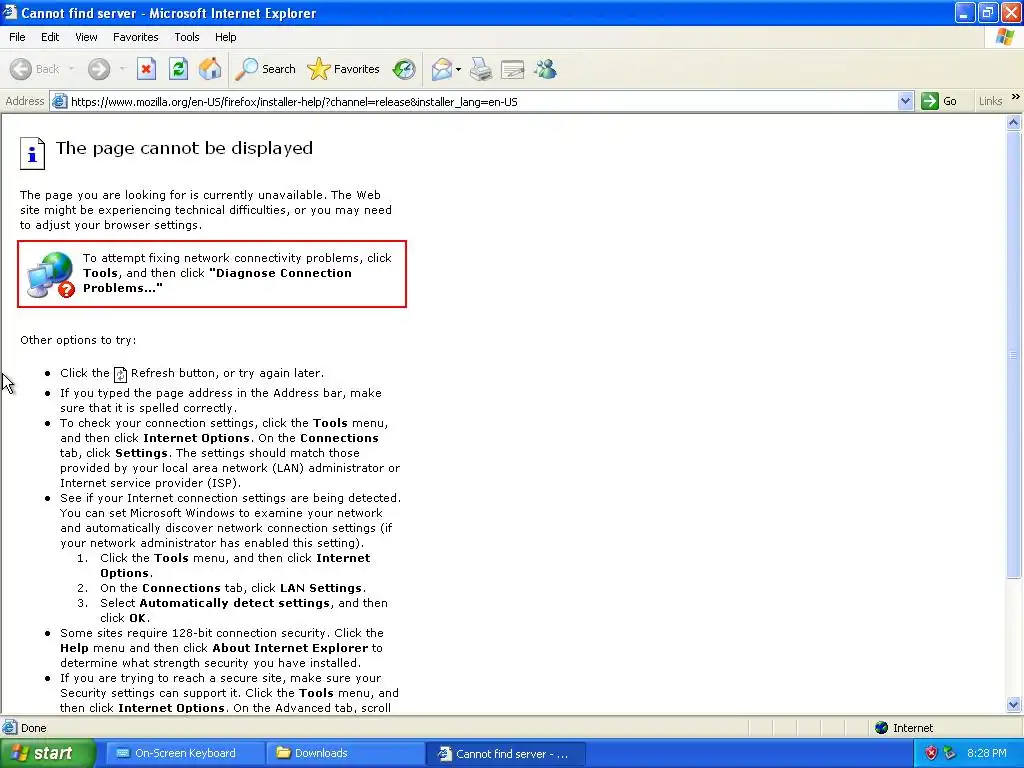1024x768 pixels.
Task: Open the Favorites star toolbar button
Action: (x=343, y=69)
